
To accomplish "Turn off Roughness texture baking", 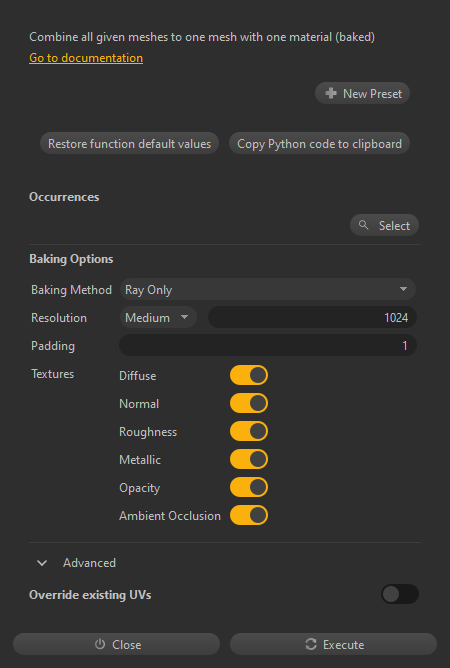I will [x=249, y=431].
